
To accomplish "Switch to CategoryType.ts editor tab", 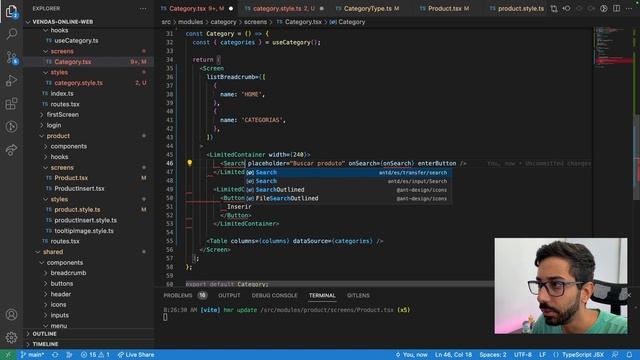I will coord(368,9).
